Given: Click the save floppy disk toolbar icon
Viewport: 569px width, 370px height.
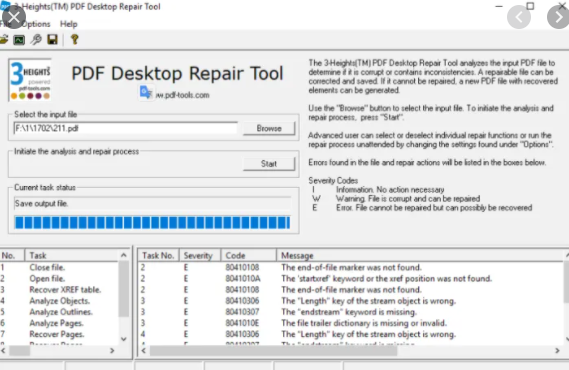Looking at the screenshot, I should (x=52, y=39).
